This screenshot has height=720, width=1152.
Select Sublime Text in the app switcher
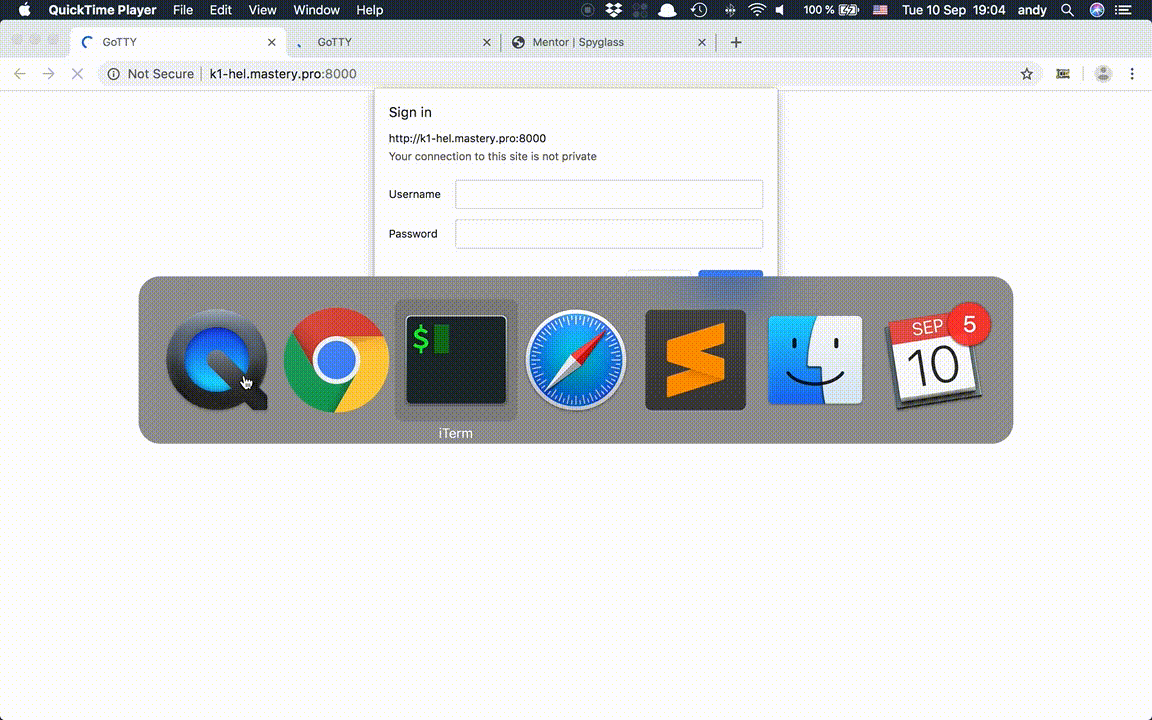(695, 360)
